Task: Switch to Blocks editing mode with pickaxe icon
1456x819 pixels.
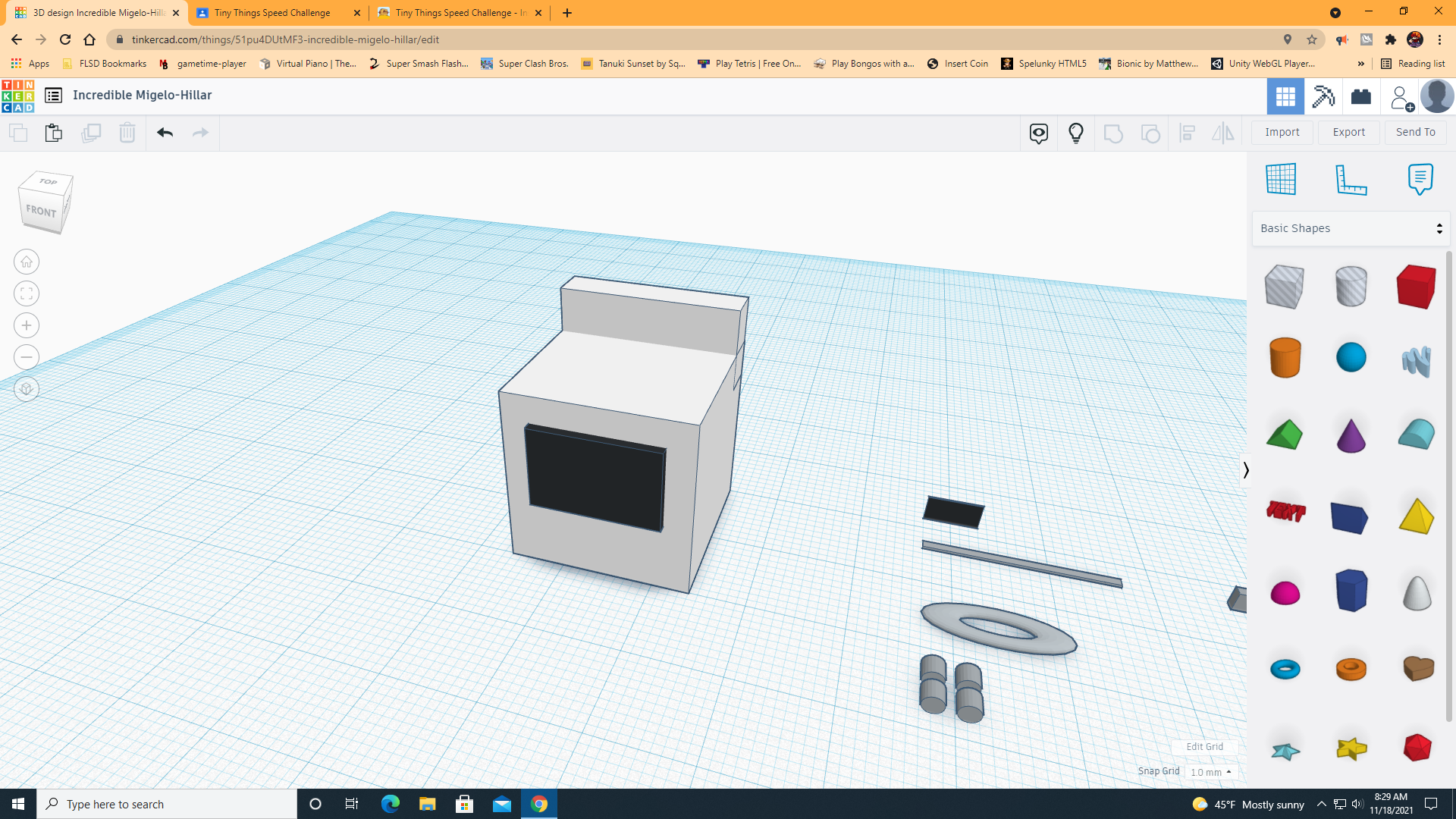Action: pos(1323,96)
